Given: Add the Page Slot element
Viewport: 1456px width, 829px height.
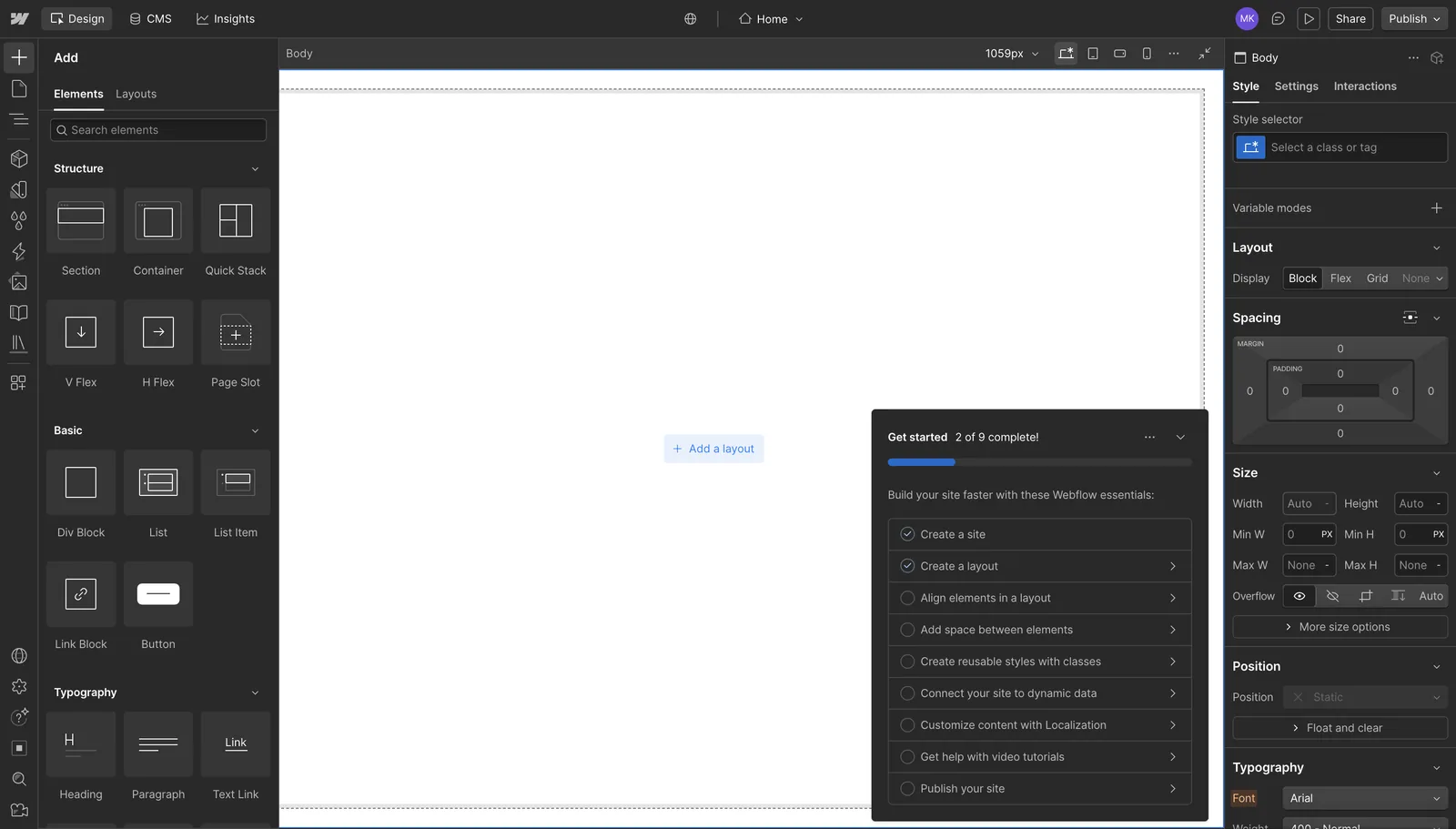Looking at the screenshot, I should coord(236,347).
